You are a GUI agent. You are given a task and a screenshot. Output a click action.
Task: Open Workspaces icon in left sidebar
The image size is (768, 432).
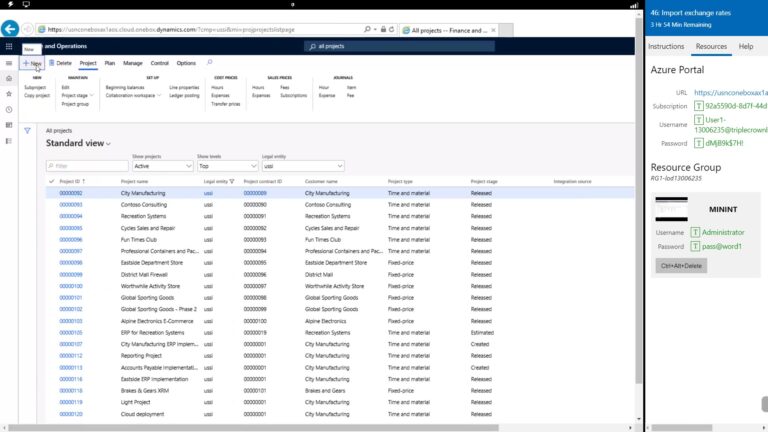tap(9, 125)
